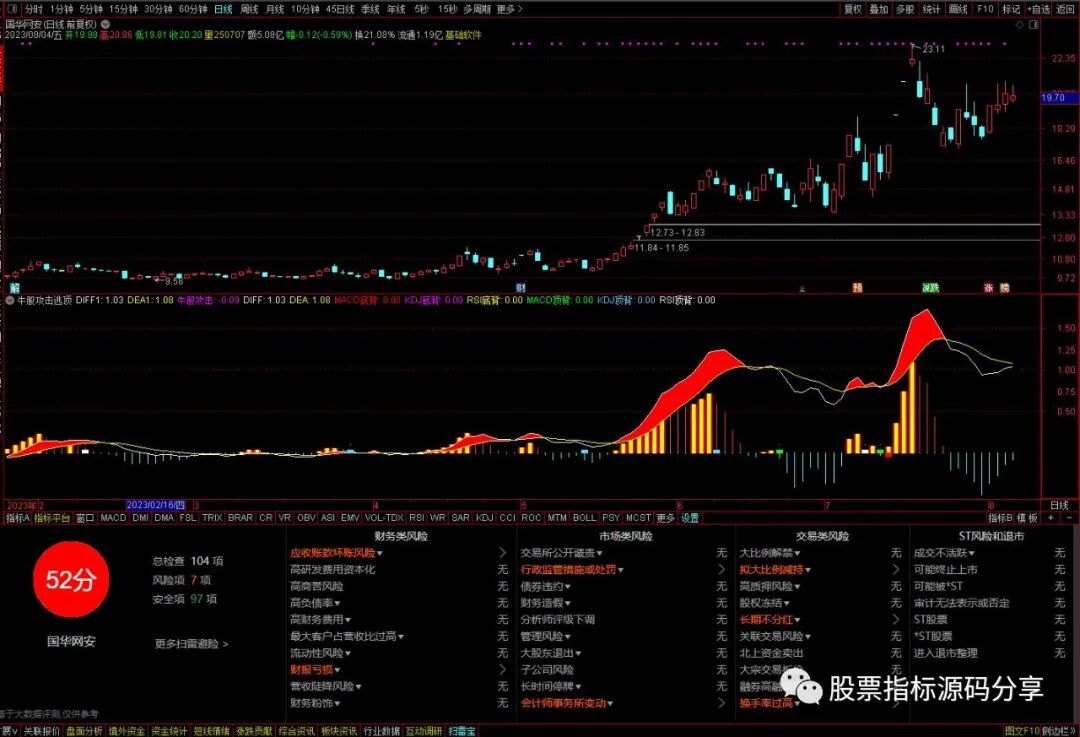The image size is (1080, 737).
Task: Open 扫雷宝 bottom tab
Action: pos(461,731)
